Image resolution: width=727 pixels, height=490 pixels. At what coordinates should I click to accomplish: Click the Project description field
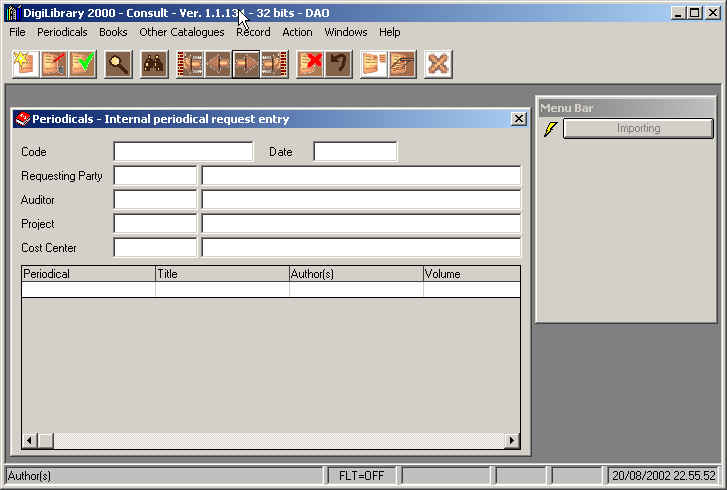click(x=361, y=224)
